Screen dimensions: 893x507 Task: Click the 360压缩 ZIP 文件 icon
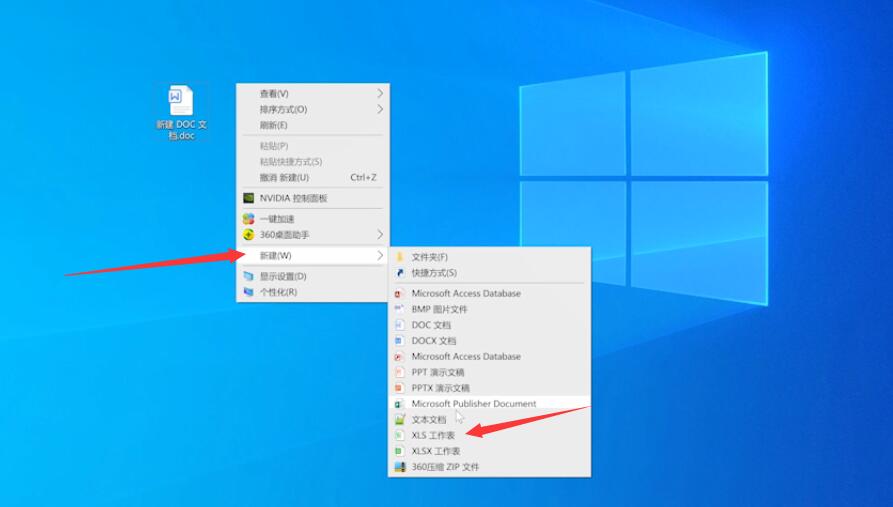click(x=400, y=467)
